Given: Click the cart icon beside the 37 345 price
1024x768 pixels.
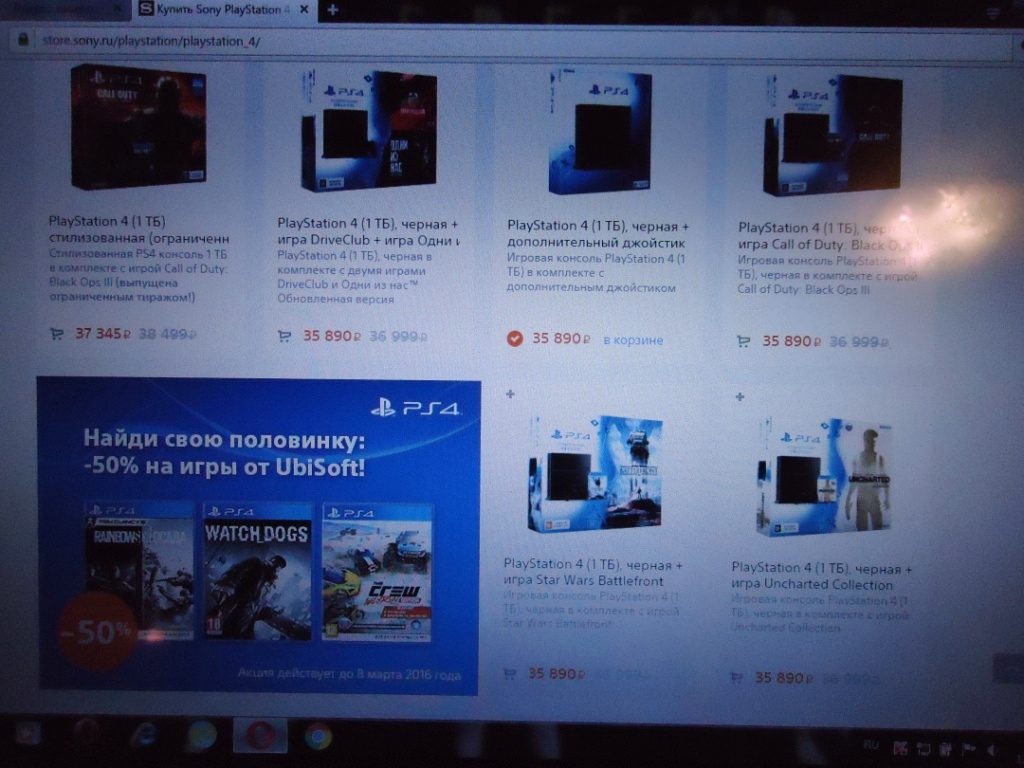Looking at the screenshot, I should 56,334.
